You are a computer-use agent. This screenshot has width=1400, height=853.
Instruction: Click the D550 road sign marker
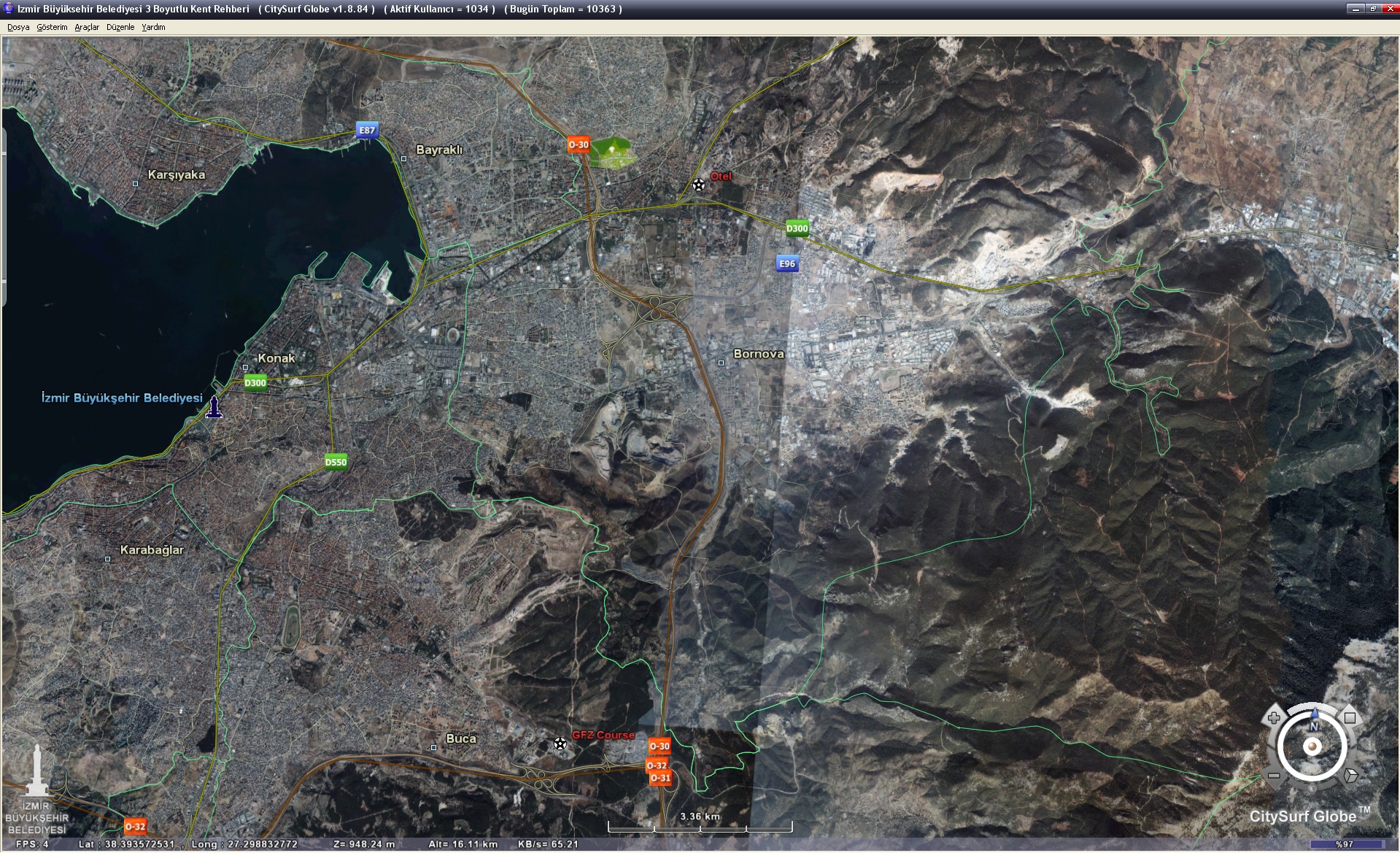tap(336, 462)
